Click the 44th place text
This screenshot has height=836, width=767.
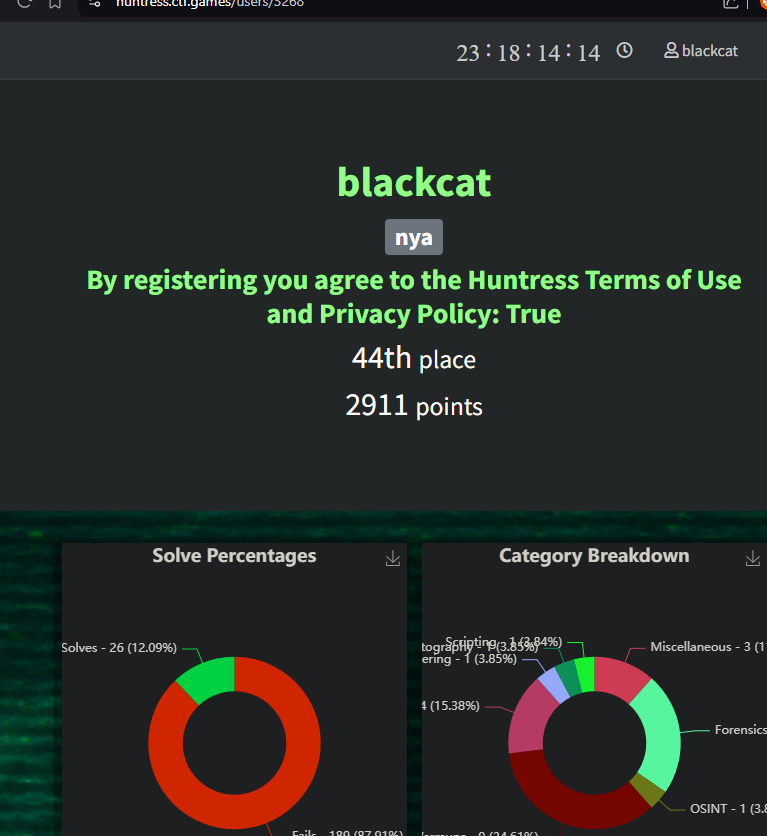click(x=414, y=358)
